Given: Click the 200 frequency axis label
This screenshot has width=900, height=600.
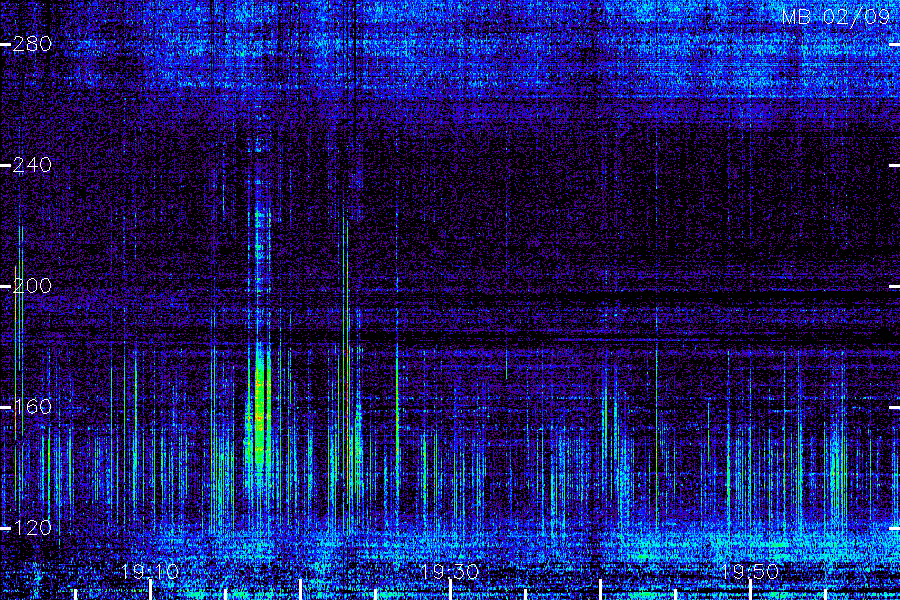Looking at the screenshot, I should pos(32,286).
